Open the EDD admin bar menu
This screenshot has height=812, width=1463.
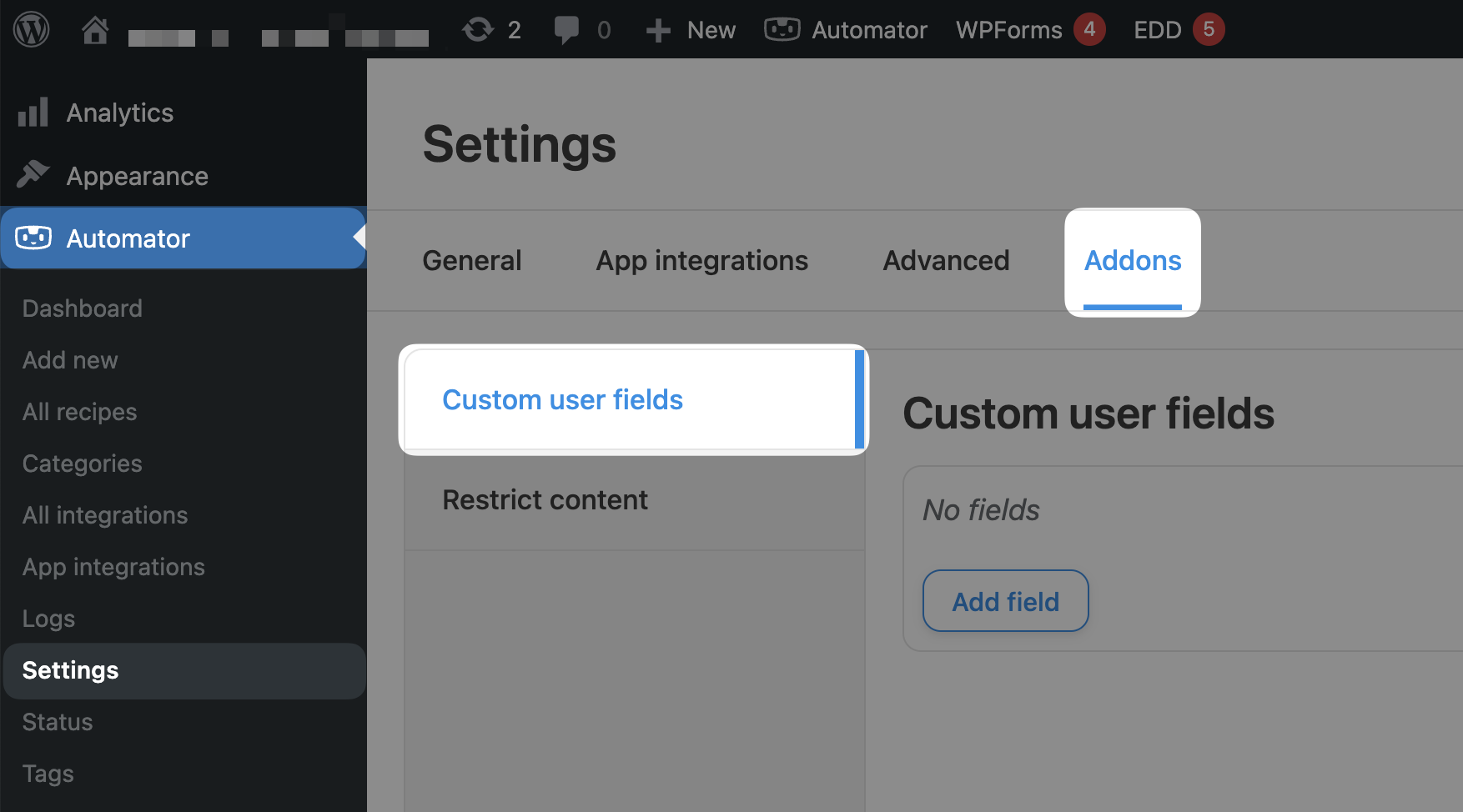coord(1157,30)
